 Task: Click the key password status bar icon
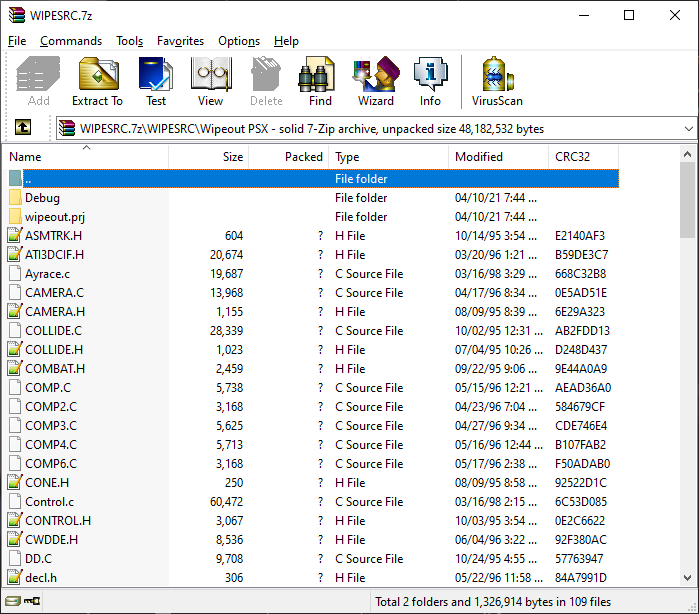point(32,601)
